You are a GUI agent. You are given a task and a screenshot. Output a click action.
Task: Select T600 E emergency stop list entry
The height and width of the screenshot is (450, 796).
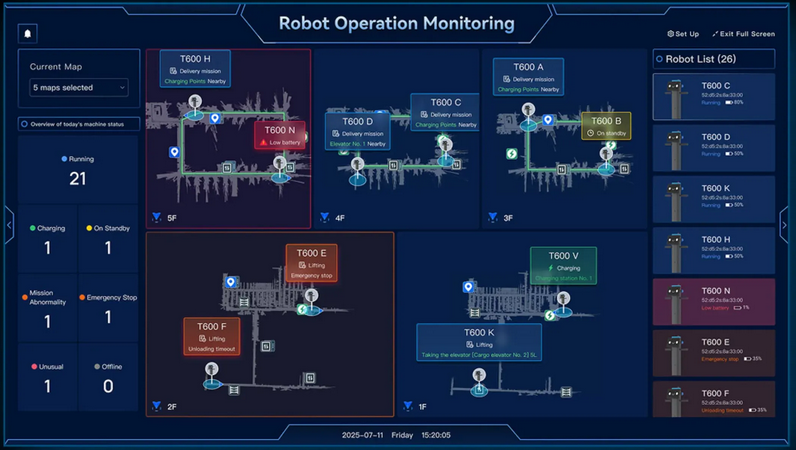[x=713, y=354]
